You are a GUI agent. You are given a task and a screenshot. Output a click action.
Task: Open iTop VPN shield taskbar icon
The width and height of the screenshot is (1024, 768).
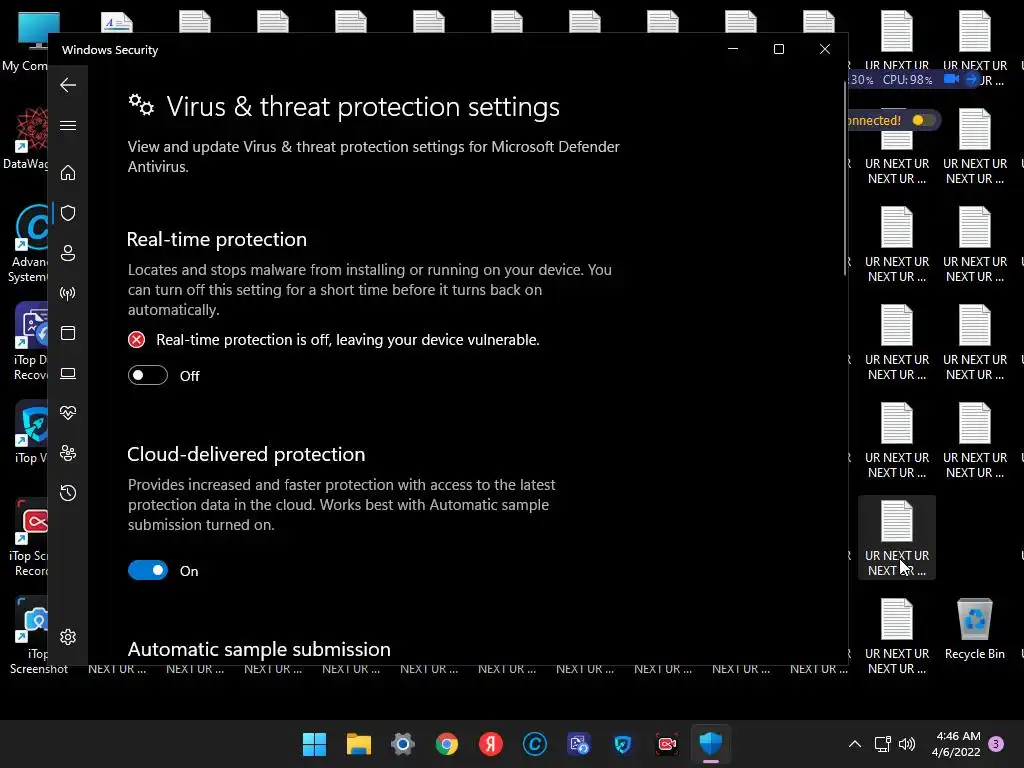point(623,744)
